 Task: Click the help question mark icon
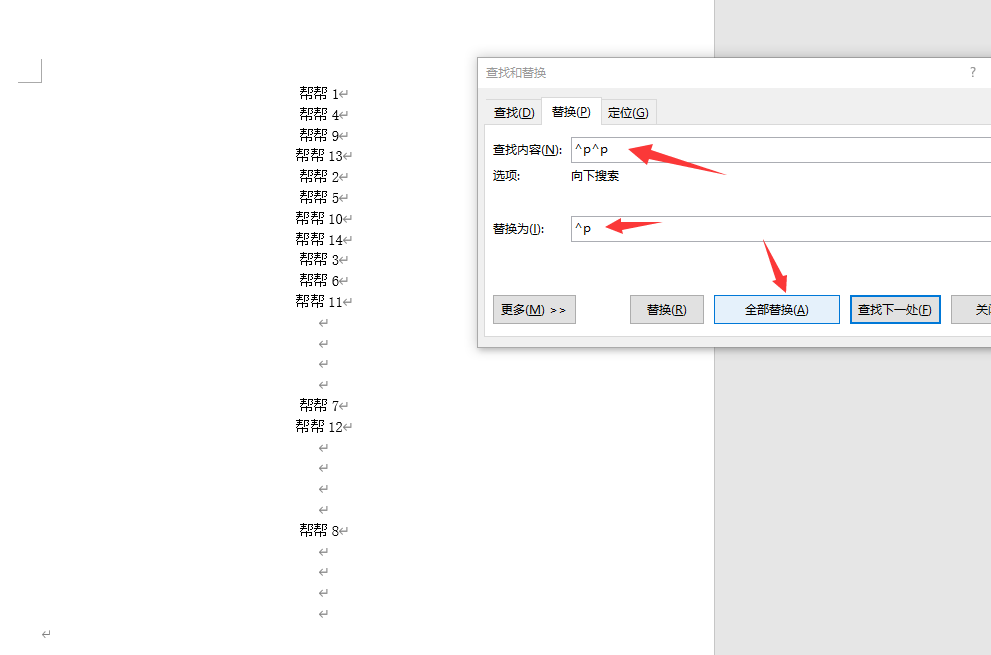coord(972,73)
